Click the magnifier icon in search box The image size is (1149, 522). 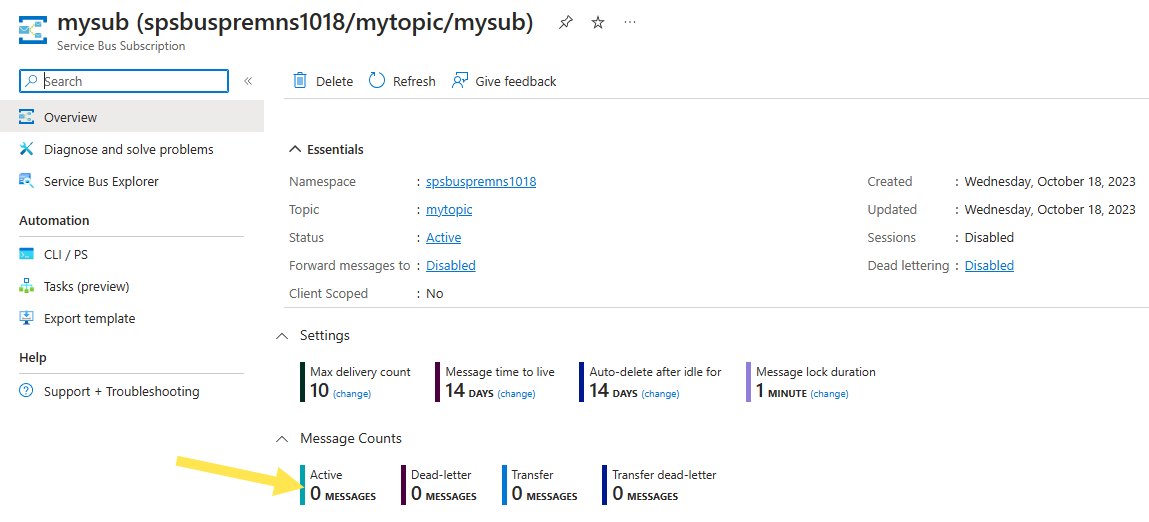[31, 81]
